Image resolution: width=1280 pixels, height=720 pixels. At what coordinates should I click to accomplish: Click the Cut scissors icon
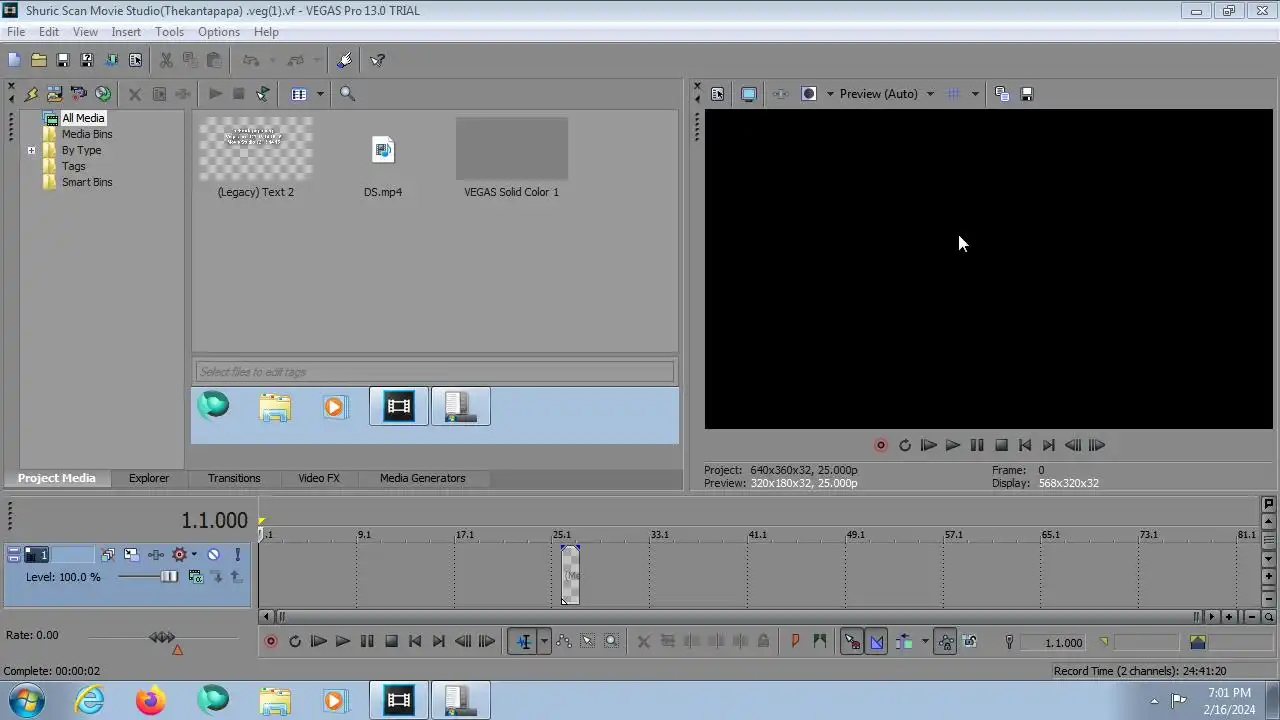pos(166,60)
